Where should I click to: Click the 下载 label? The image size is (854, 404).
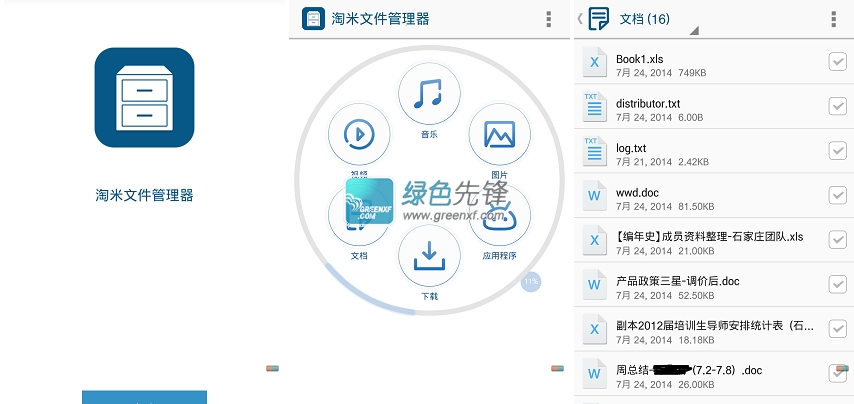[429, 296]
